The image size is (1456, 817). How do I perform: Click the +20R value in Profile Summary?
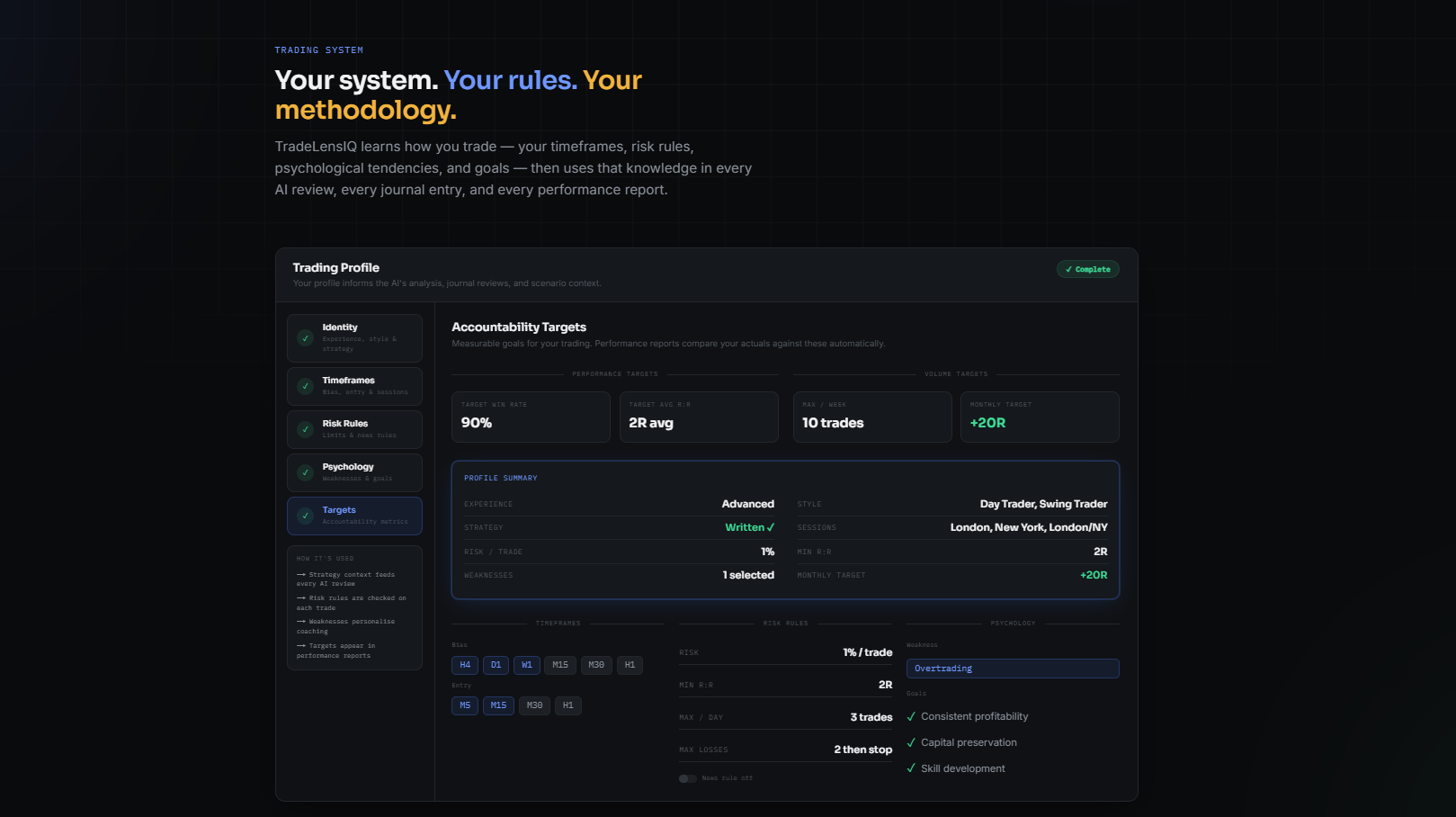pyautogui.click(x=1094, y=575)
